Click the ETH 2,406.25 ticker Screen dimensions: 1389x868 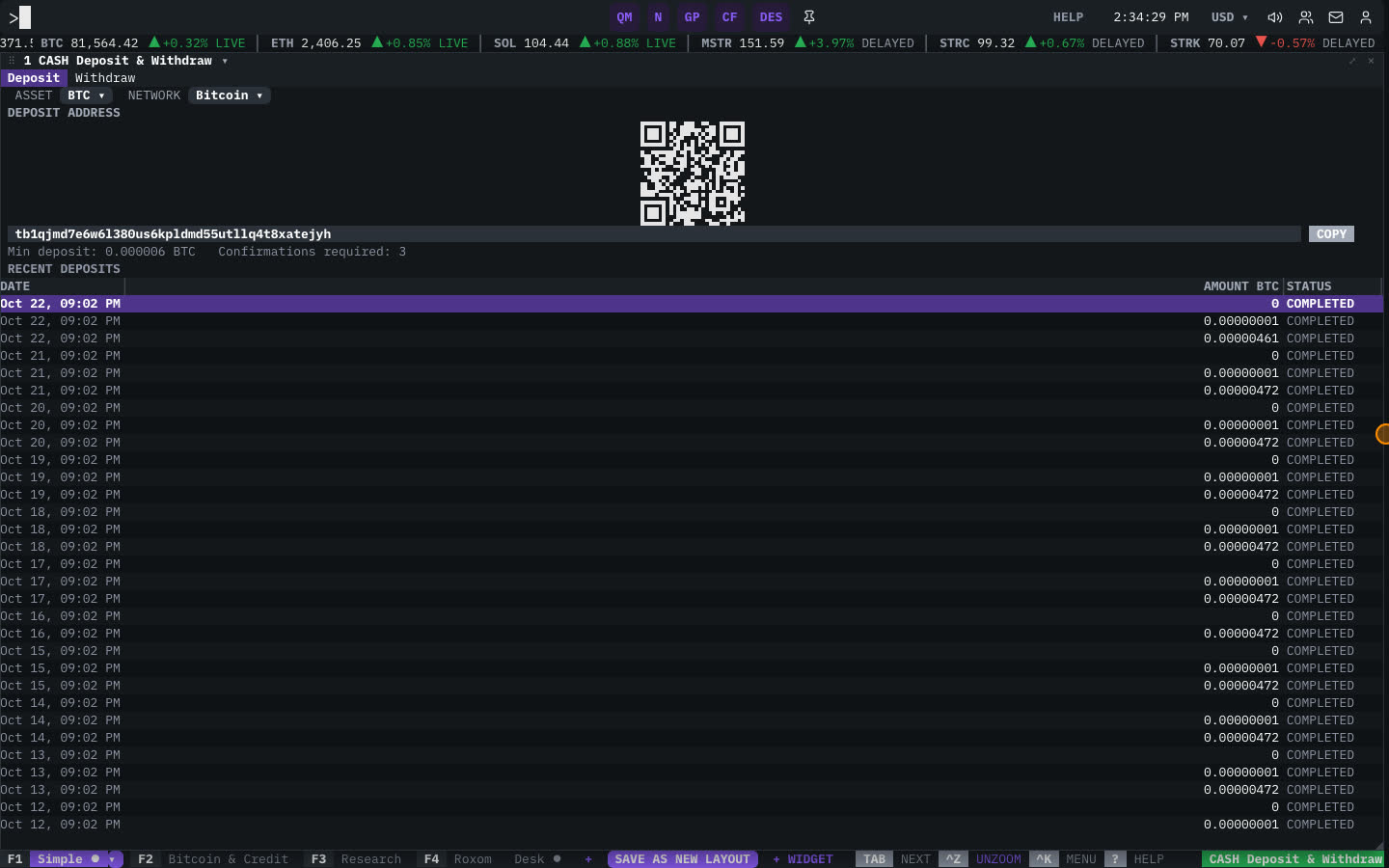point(369,43)
